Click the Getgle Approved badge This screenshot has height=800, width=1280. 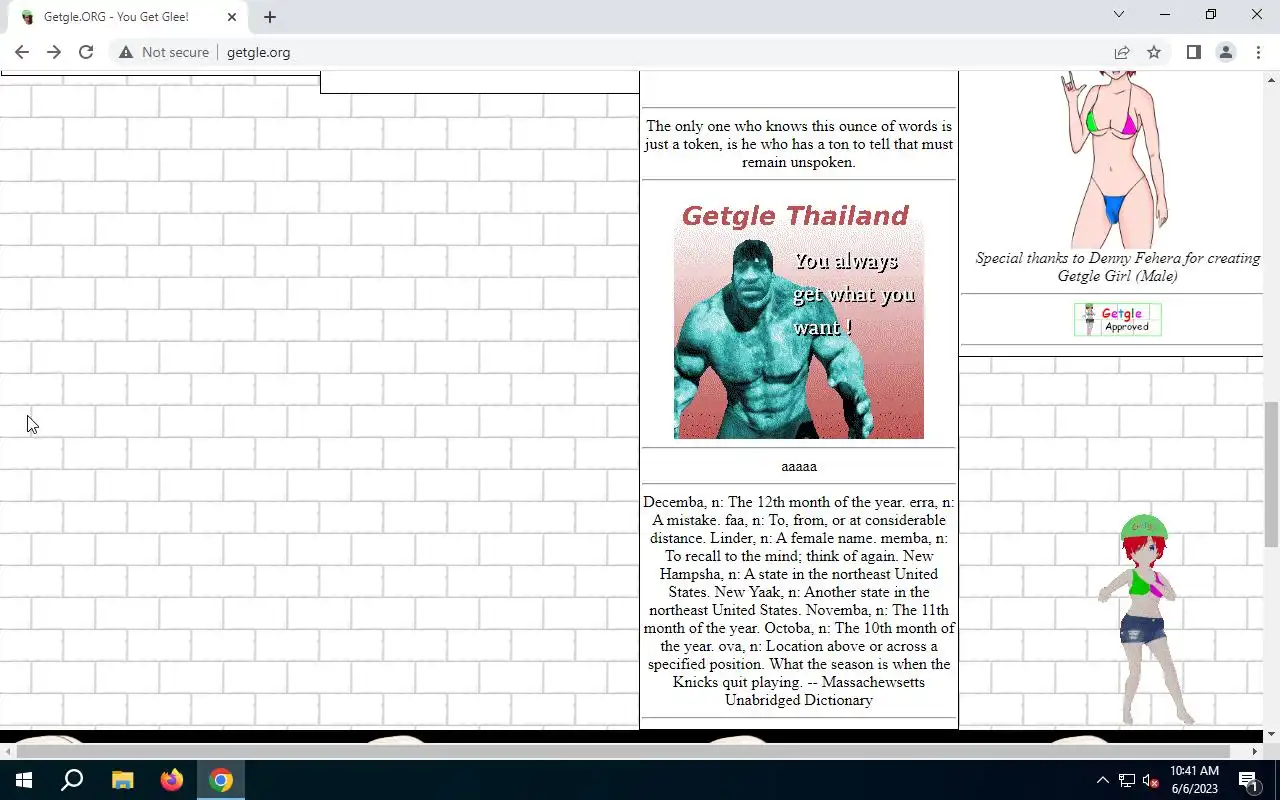[1118, 320]
